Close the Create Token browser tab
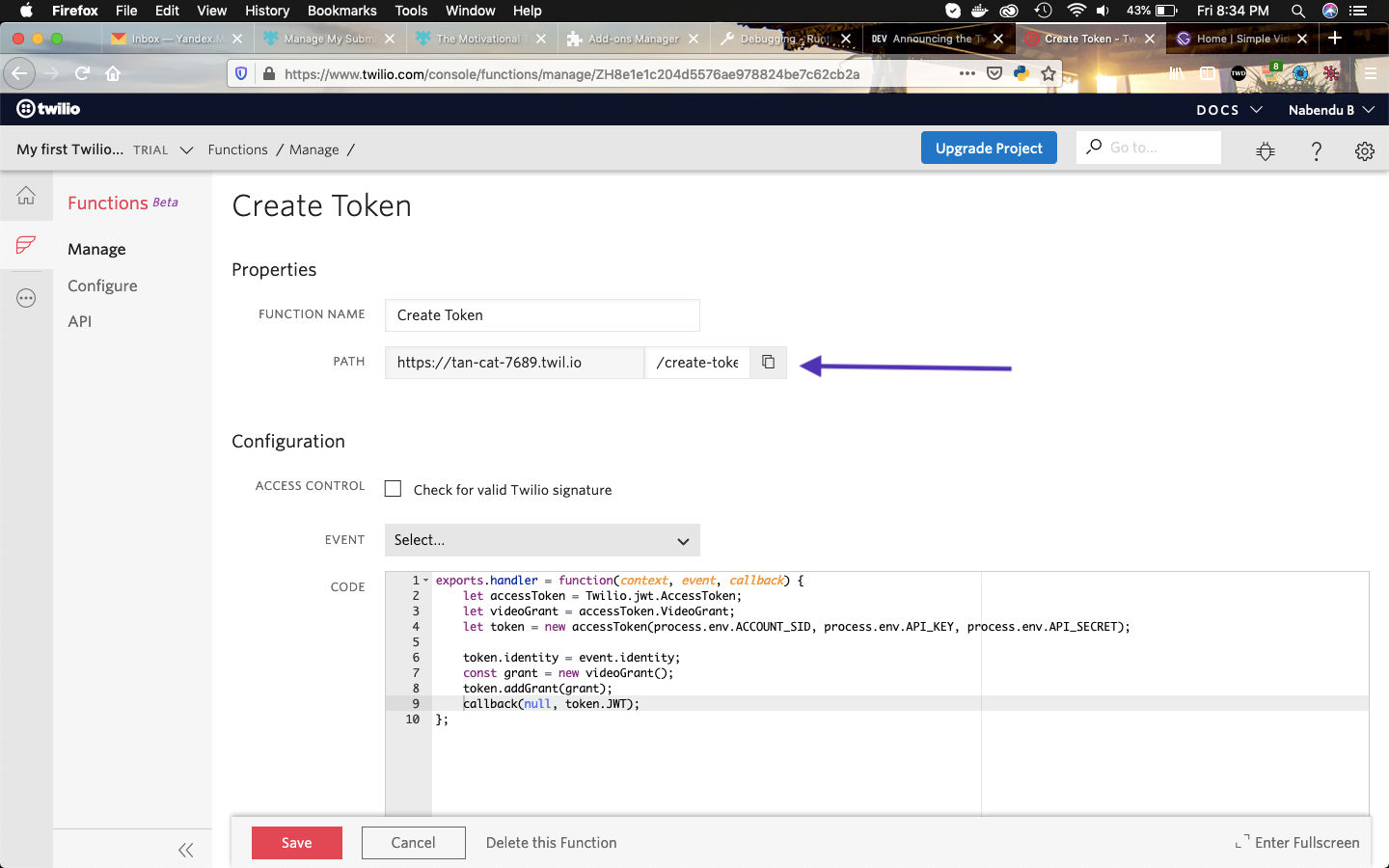 coord(1149,39)
